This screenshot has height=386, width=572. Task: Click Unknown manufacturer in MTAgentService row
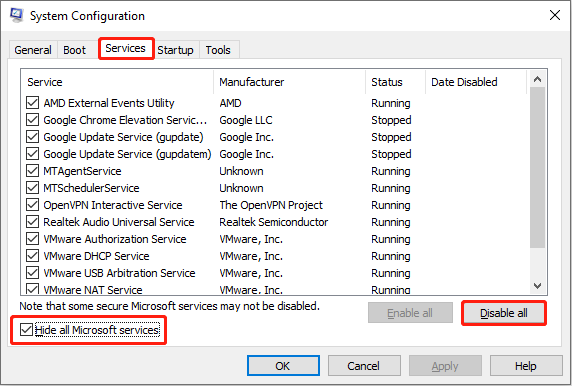pos(241,171)
